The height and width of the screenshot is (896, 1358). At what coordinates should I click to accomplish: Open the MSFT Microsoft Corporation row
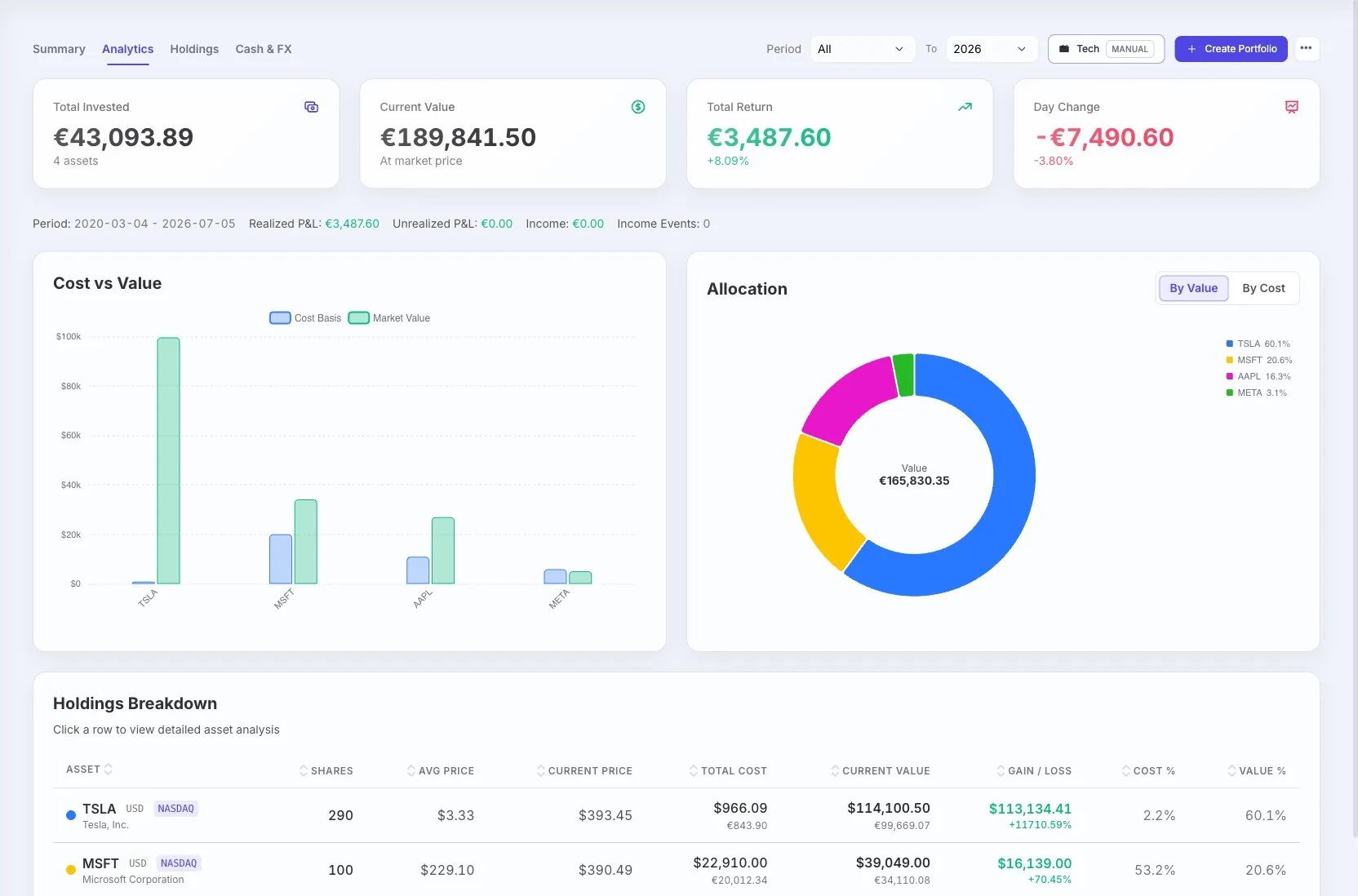(676, 870)
